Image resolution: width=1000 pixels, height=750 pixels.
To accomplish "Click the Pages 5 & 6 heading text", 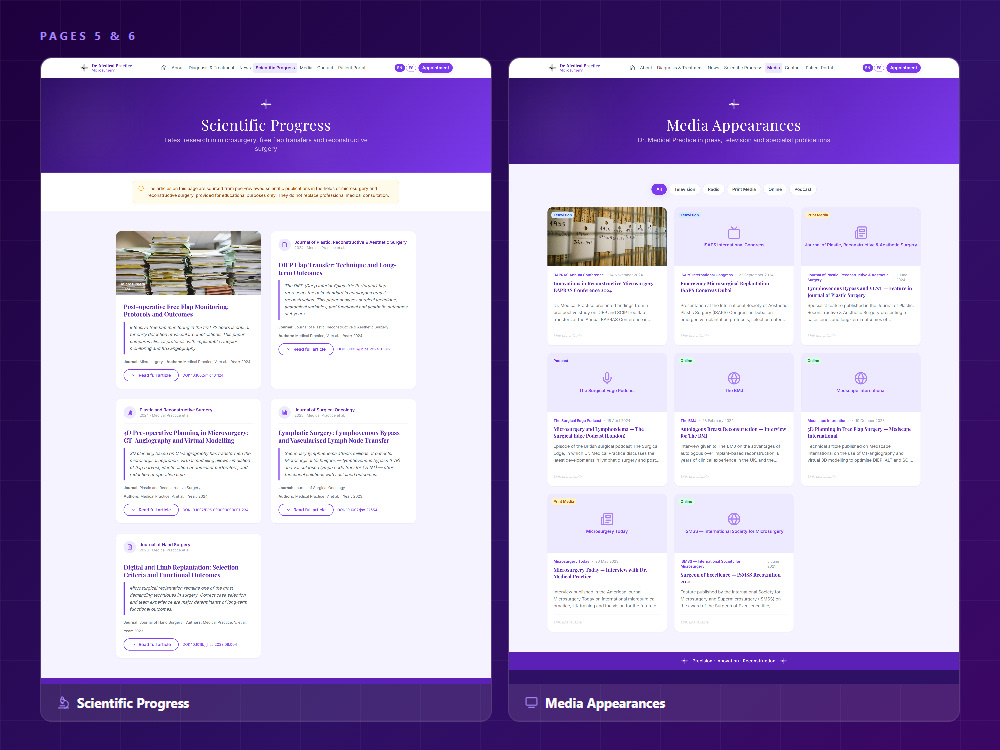I will [87, 36].
